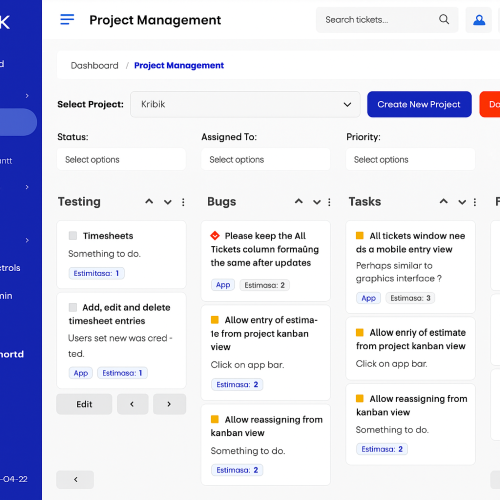Open the user profile icon
The image size is (500, 500).
point(479,20)
